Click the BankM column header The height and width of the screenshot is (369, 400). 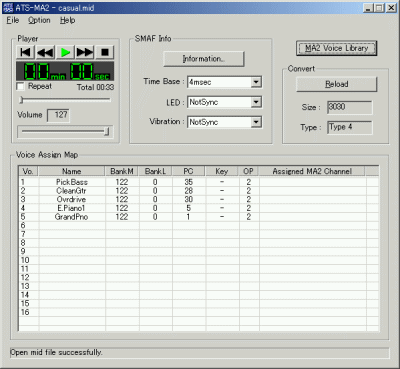pyautogui.click(x=122, y=171)
